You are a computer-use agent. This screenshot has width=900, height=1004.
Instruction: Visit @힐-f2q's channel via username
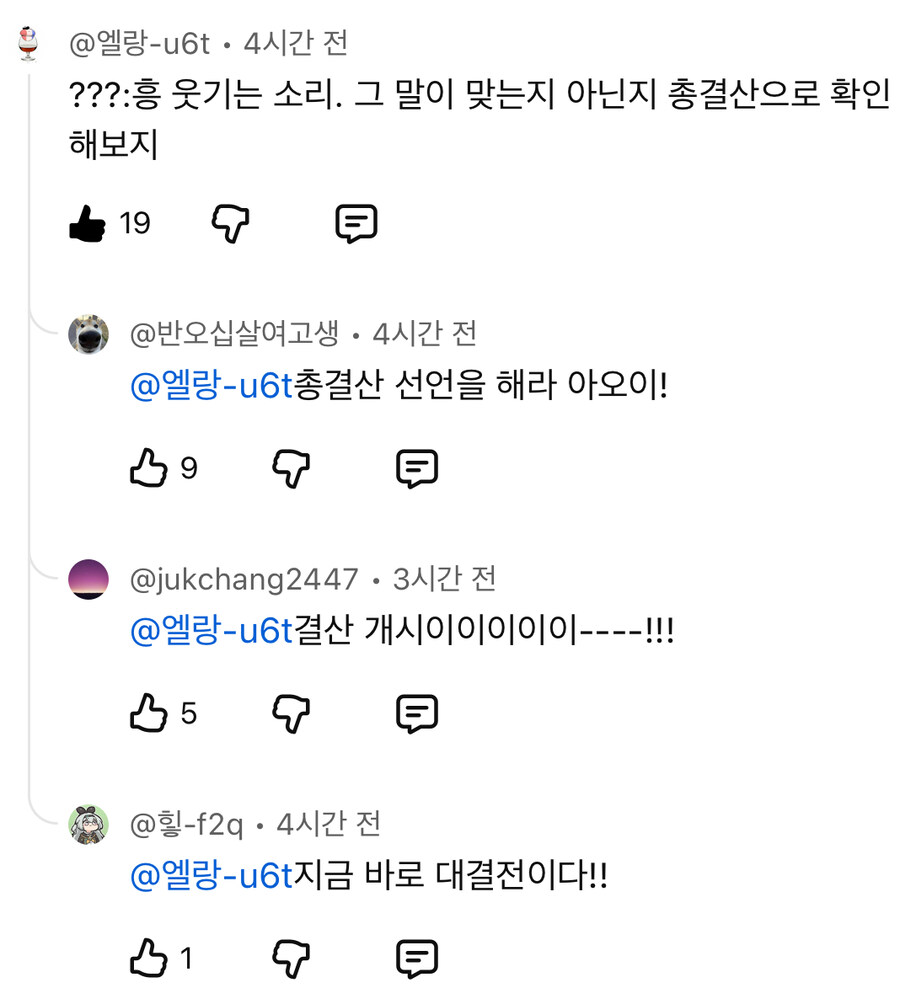pos(188,822)
